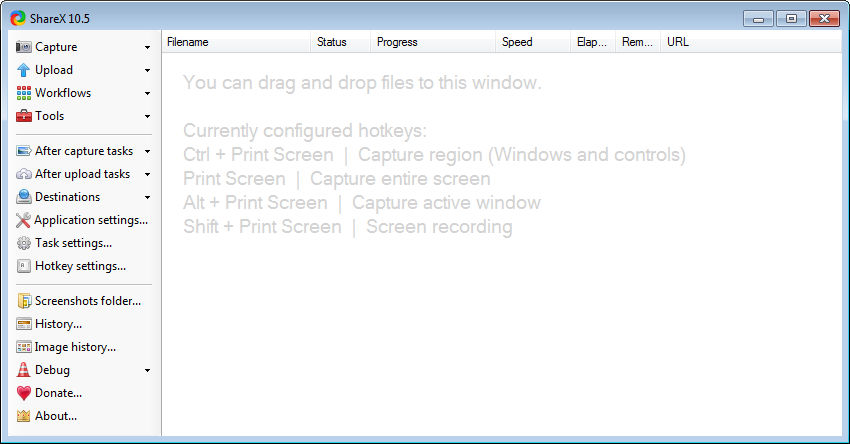Screen dimensions: 850x444
Task: Open Task settings... text
Action: point(73,243)
